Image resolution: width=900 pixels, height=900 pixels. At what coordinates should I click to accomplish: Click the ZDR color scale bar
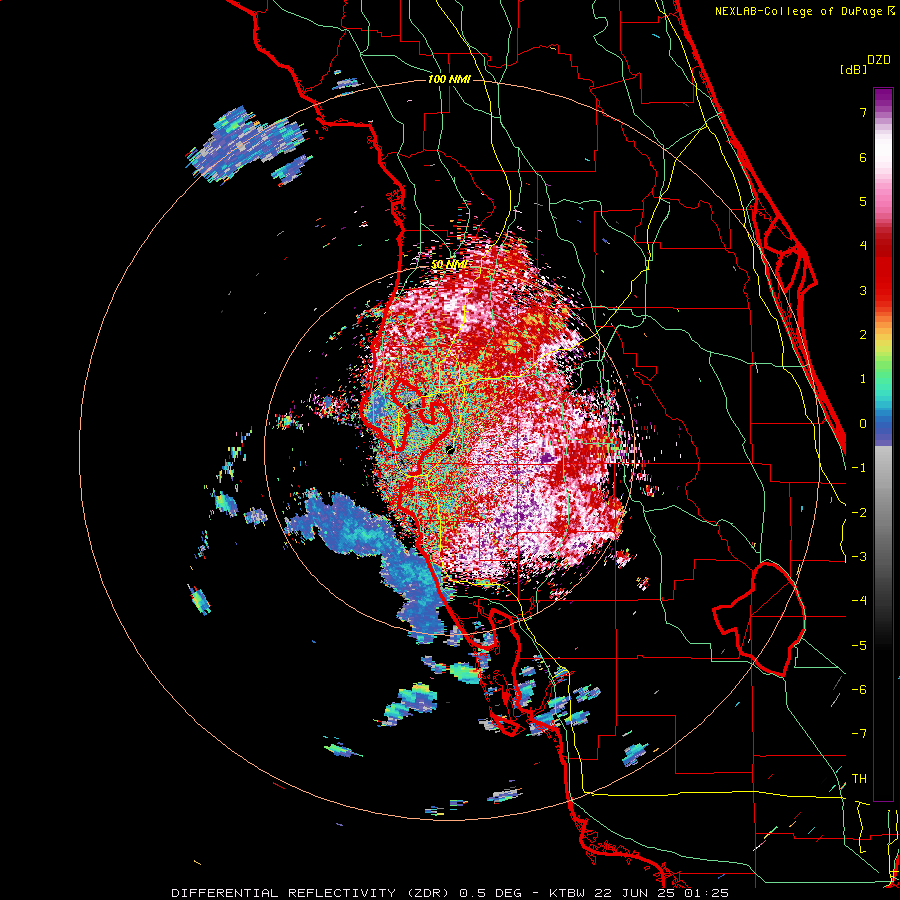tap(883, 444)
